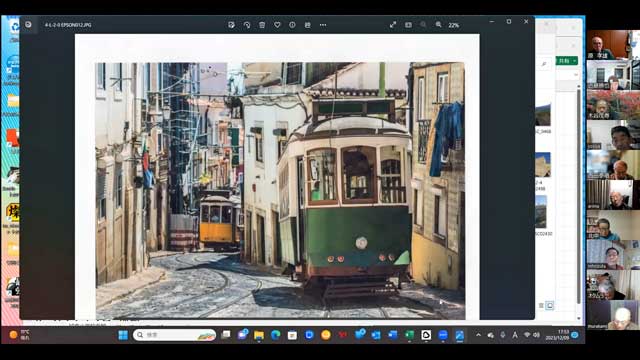Open the Microsoft Store taskbar icon
The image size is (640, 360).
tap(292, 335)
